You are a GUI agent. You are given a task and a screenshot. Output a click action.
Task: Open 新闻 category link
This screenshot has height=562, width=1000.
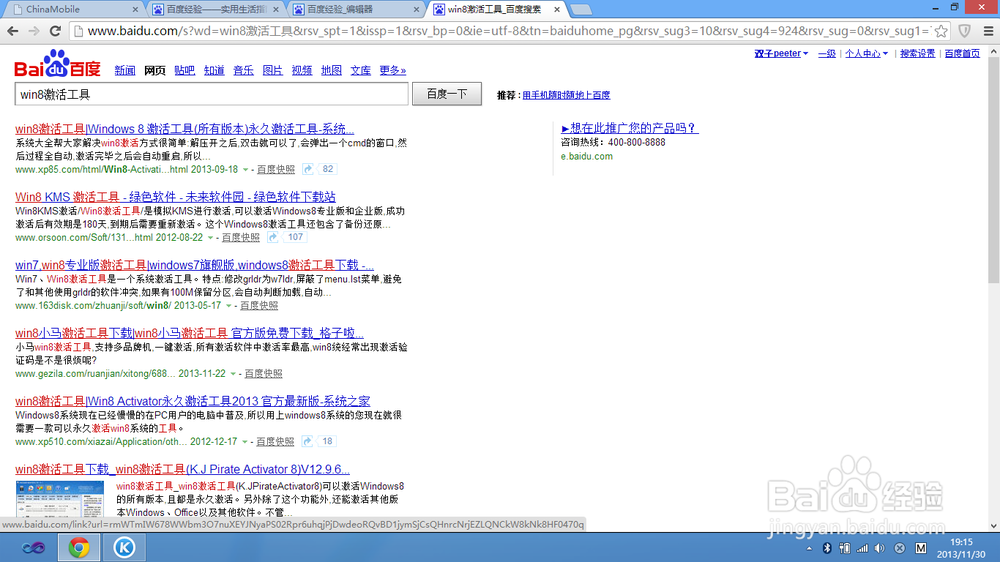coord(125,70)
